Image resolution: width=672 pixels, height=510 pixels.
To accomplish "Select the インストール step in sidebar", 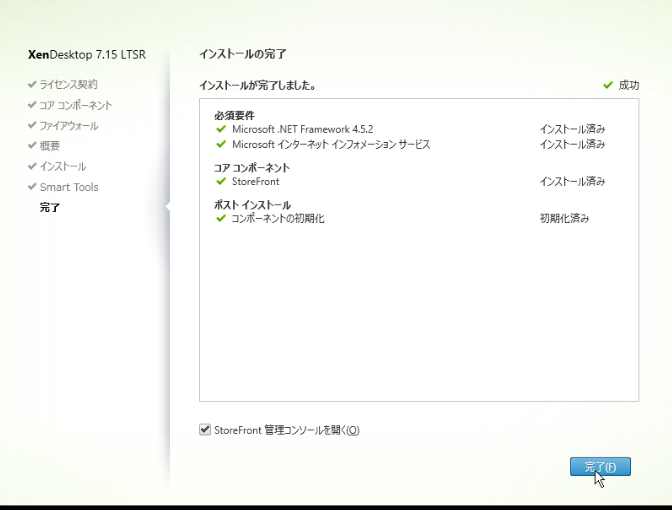I will [63, 166].
